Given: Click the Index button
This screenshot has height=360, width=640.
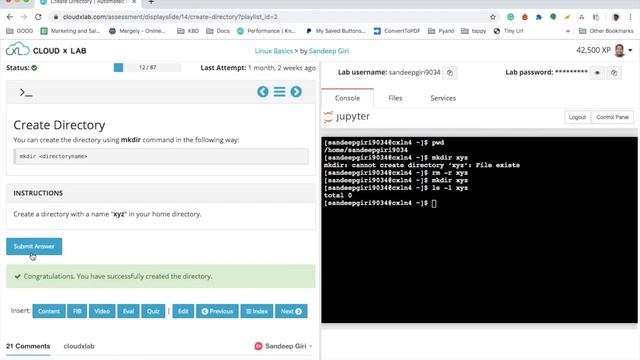Looking at the screenshot, I should click(257, 311).
